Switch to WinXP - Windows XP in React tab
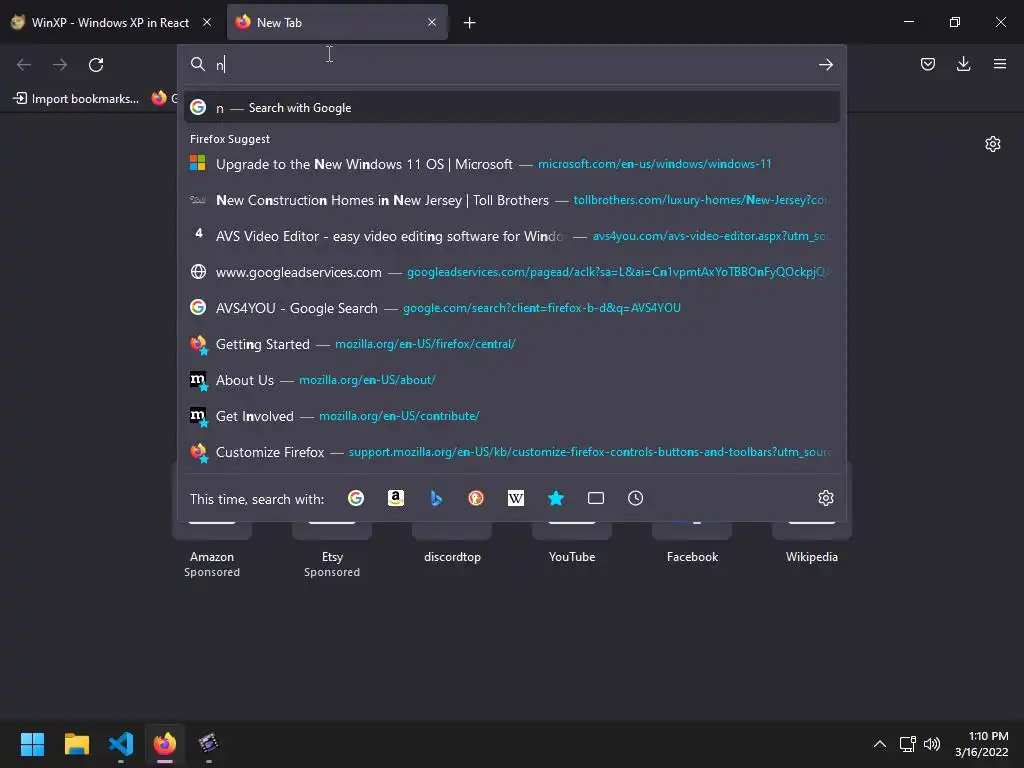The height and width of the screenshot is (768, 1024). point(110,22)
